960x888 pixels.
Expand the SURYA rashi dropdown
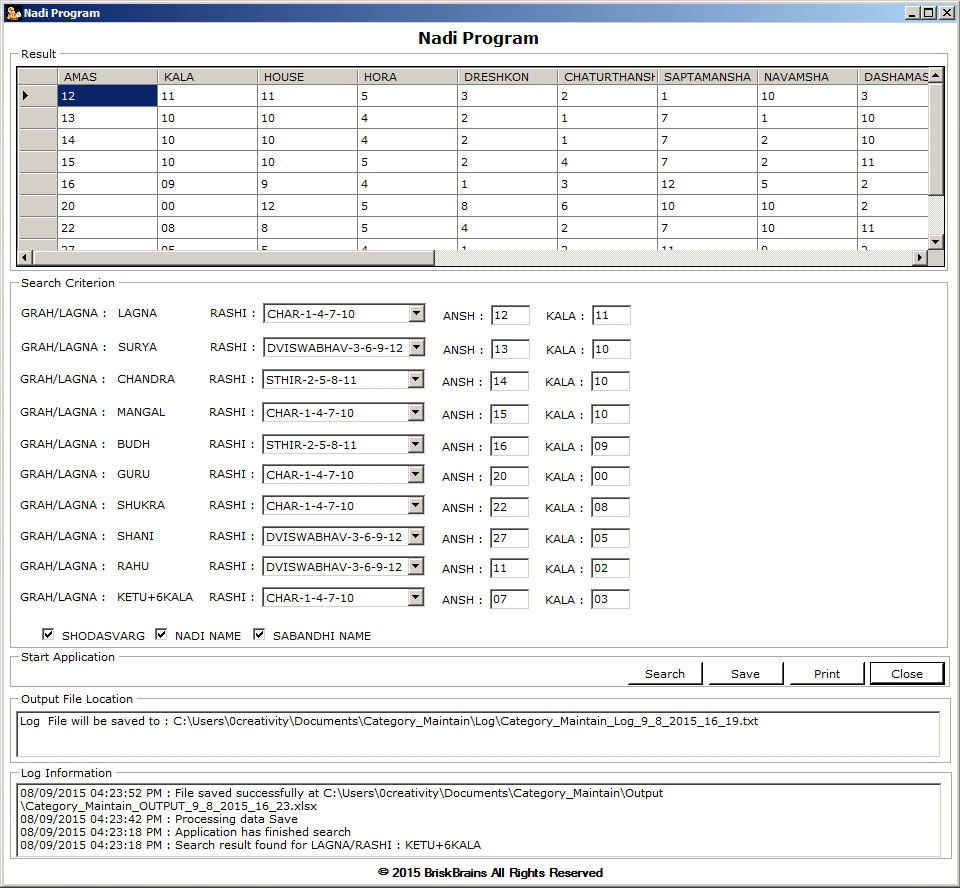point(416,347)
